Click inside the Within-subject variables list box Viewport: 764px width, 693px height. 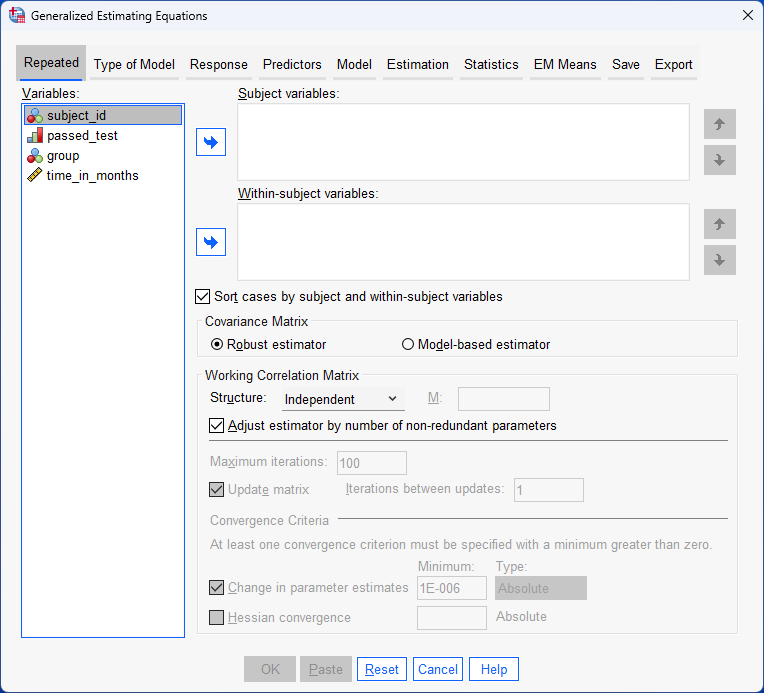(463, 242)
